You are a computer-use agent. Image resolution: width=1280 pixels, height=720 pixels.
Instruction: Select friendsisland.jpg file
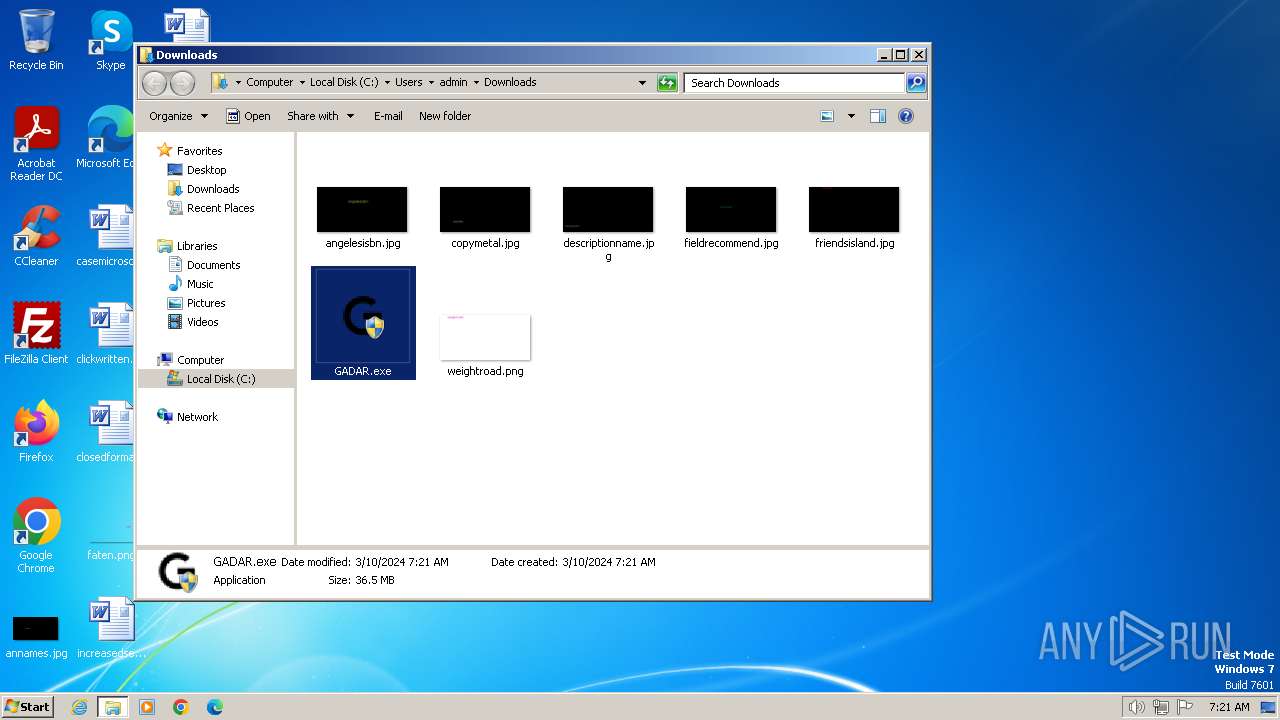[x=854, y=217]
